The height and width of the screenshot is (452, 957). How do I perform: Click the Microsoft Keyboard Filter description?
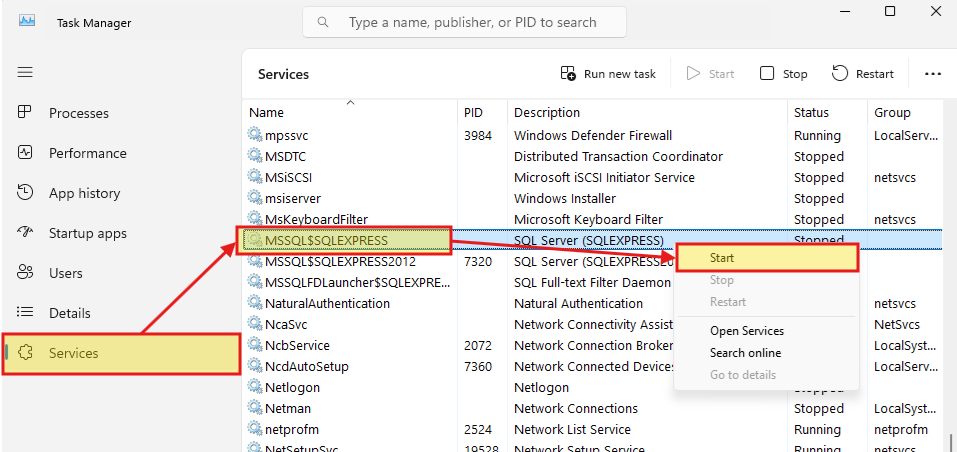click(x=588, y=219)
